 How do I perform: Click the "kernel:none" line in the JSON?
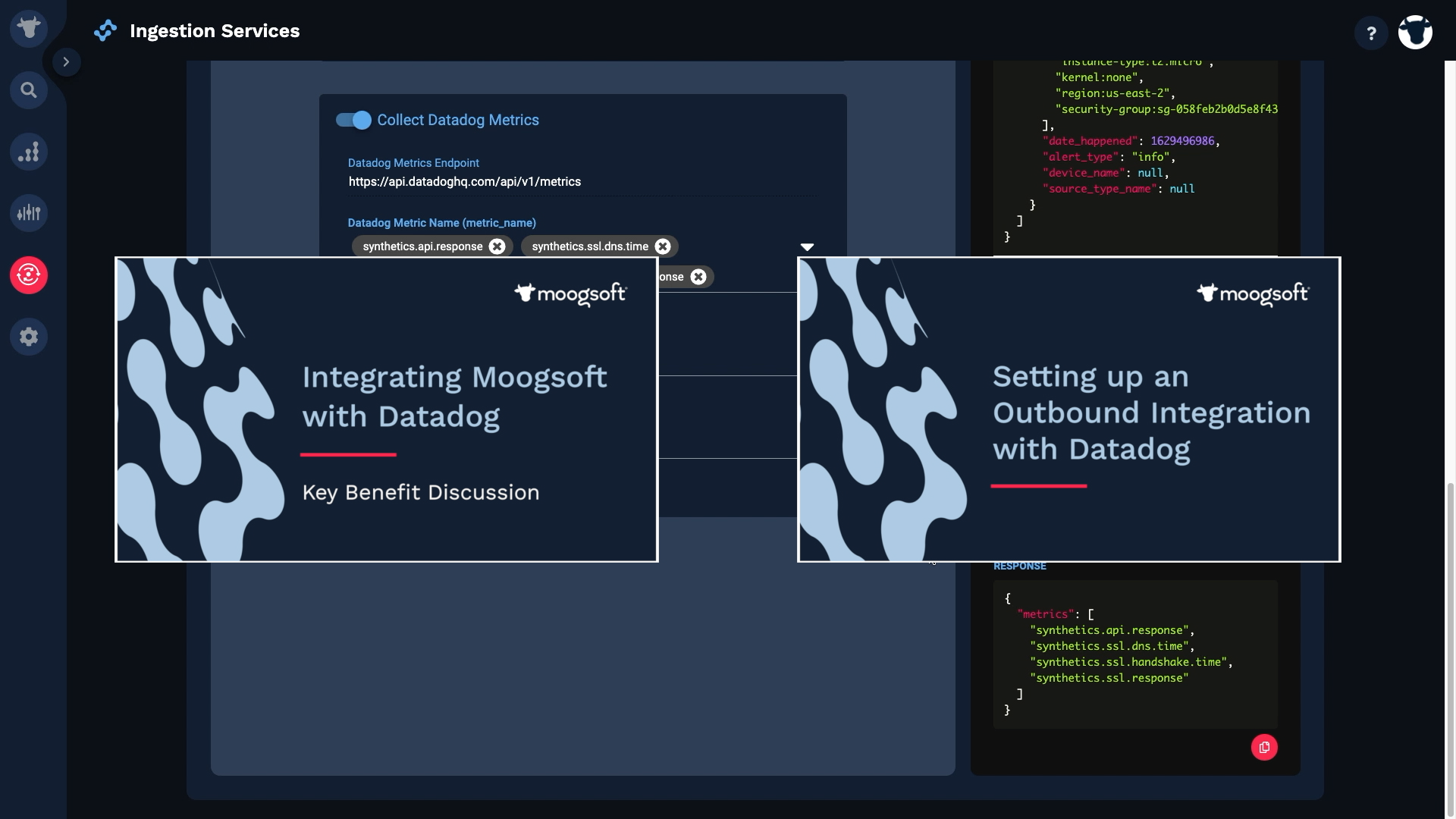coord(1099,77)
